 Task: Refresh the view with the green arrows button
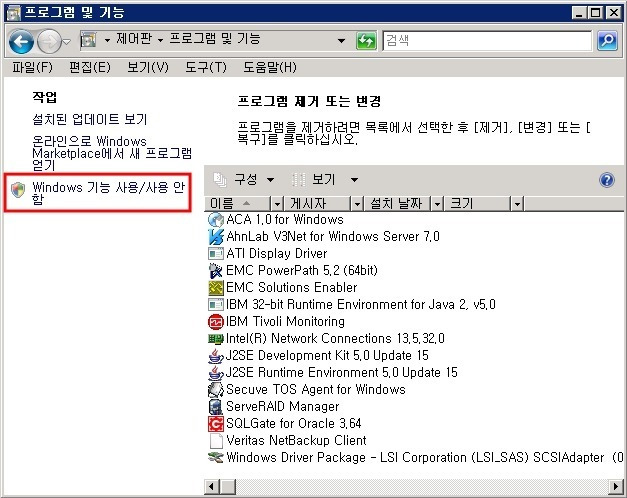(x=366, y=41)
